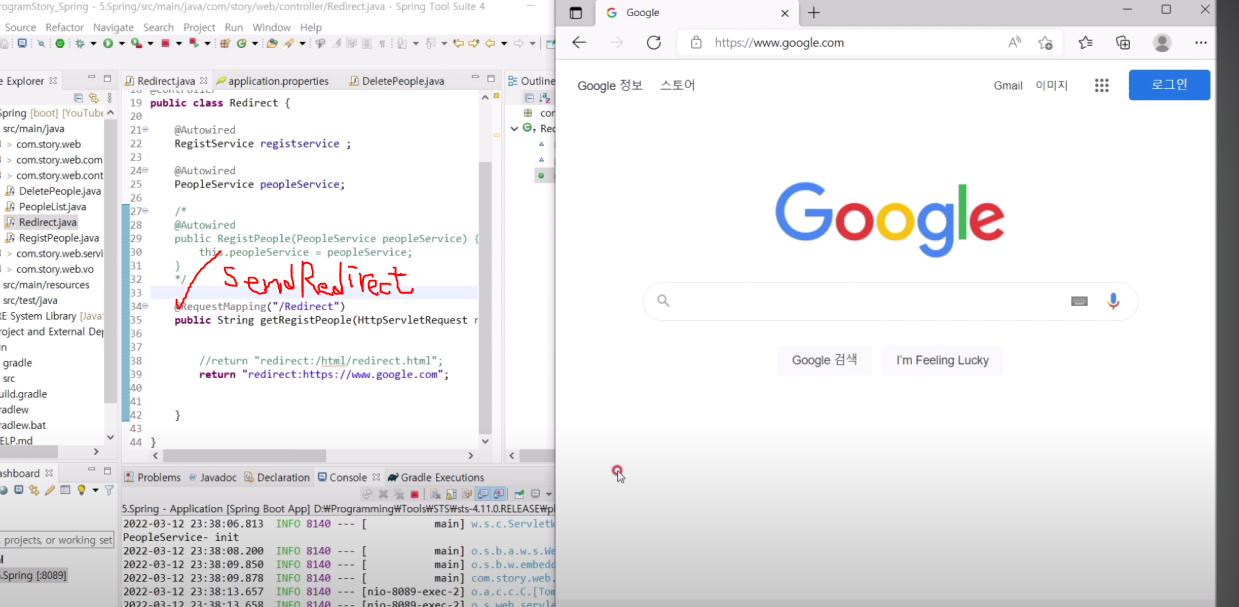Click the Add to favorites star in Edge

click(1045, 43)
